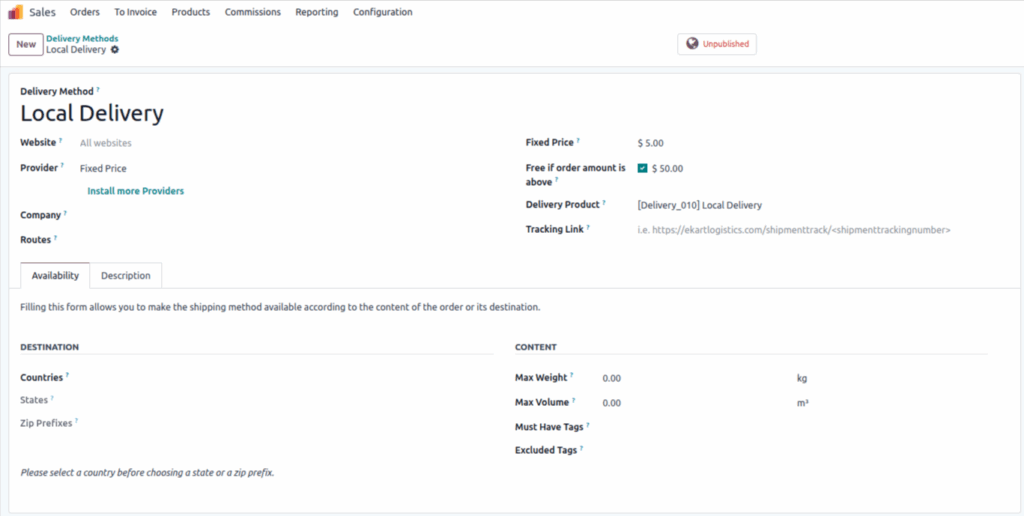Open the Reporting menu
Viewport: 1024px width, 516px height.
[317, 12]
